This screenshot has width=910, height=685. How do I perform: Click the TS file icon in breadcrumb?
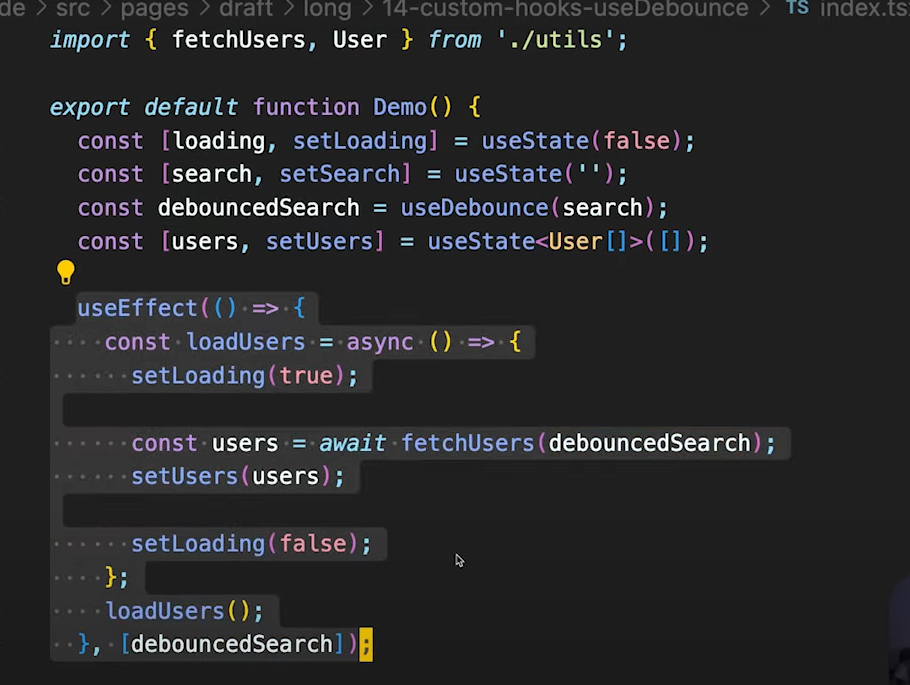coord(797,8)
